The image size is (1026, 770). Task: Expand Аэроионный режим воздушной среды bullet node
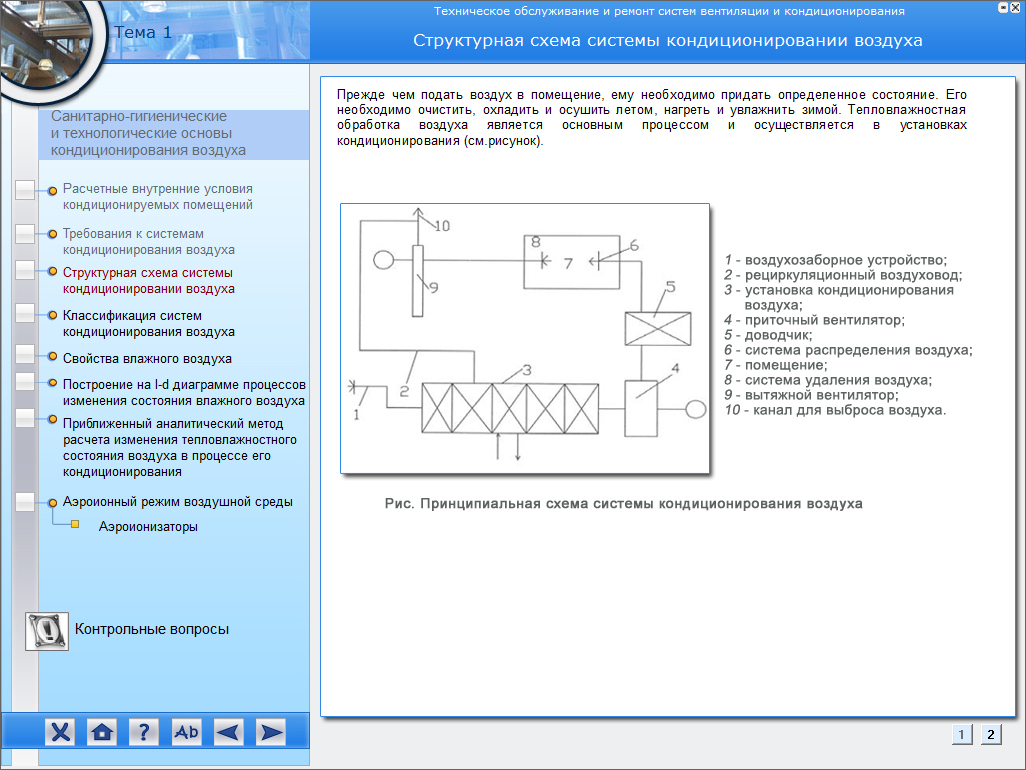(52, 502)
